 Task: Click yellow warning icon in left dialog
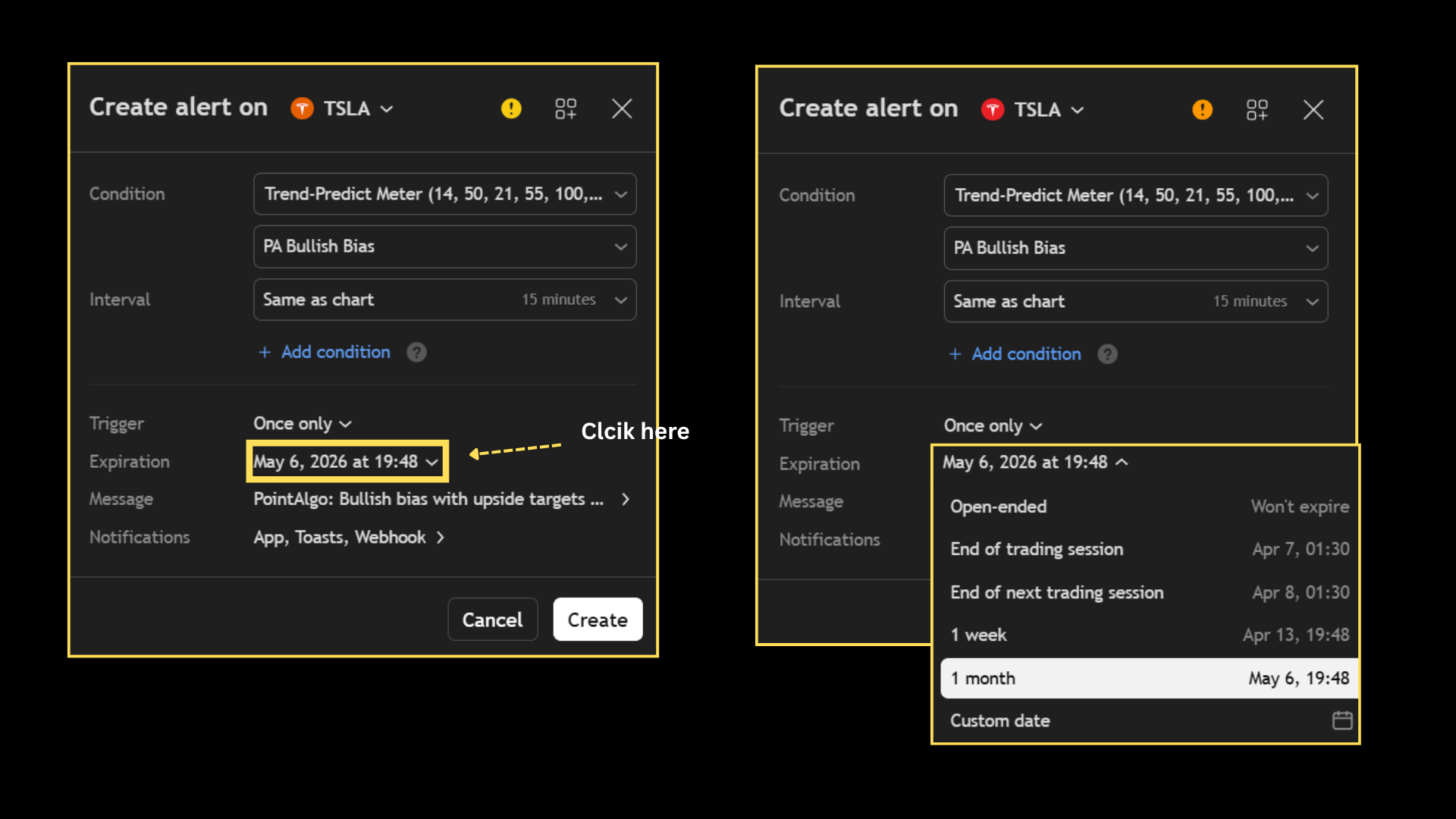(511, 108)
